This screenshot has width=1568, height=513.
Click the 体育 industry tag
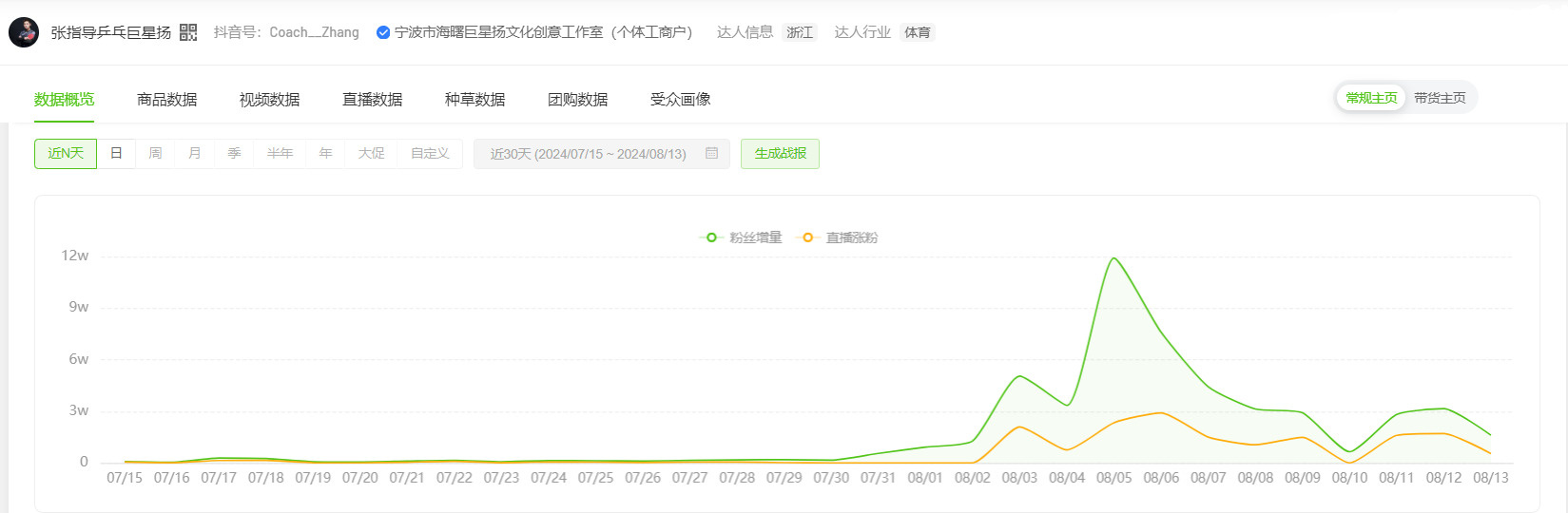tap(918, 32)
